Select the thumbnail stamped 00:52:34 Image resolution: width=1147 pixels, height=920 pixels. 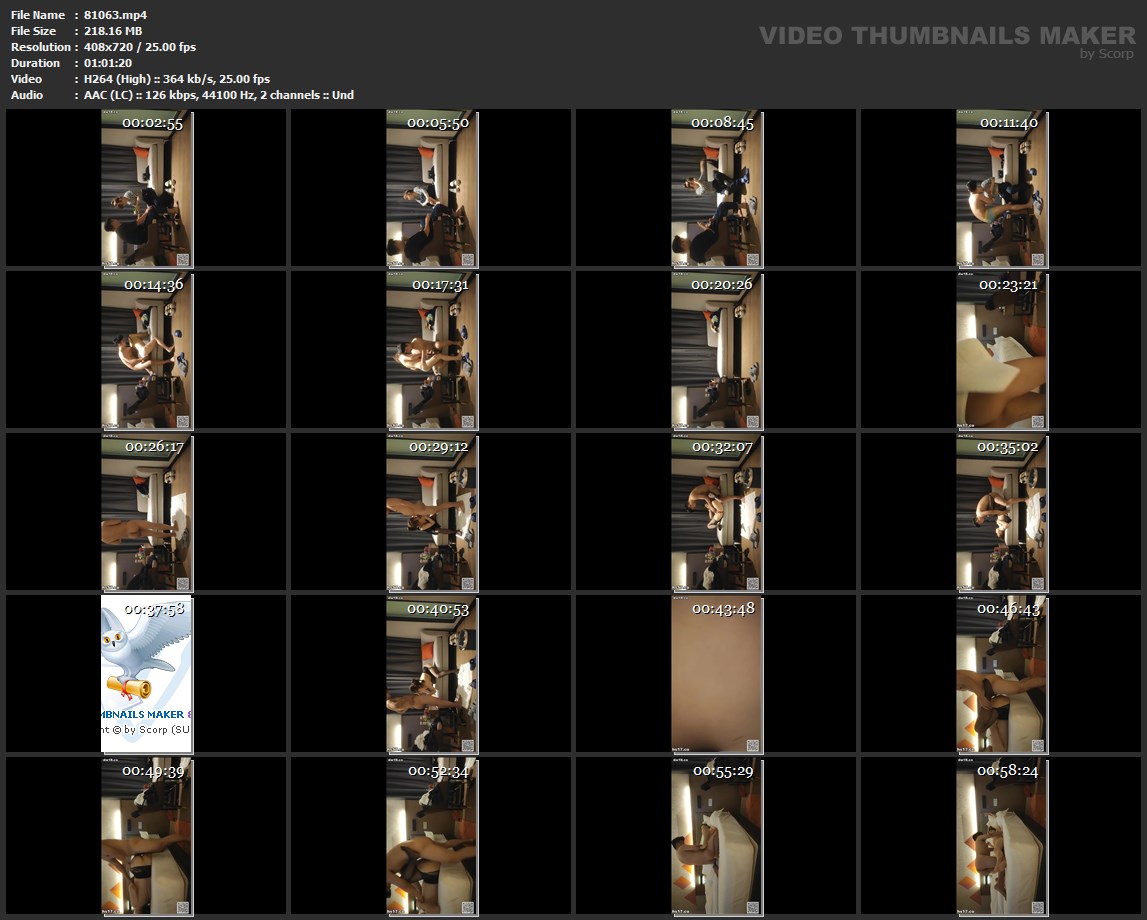coord(432,837)
